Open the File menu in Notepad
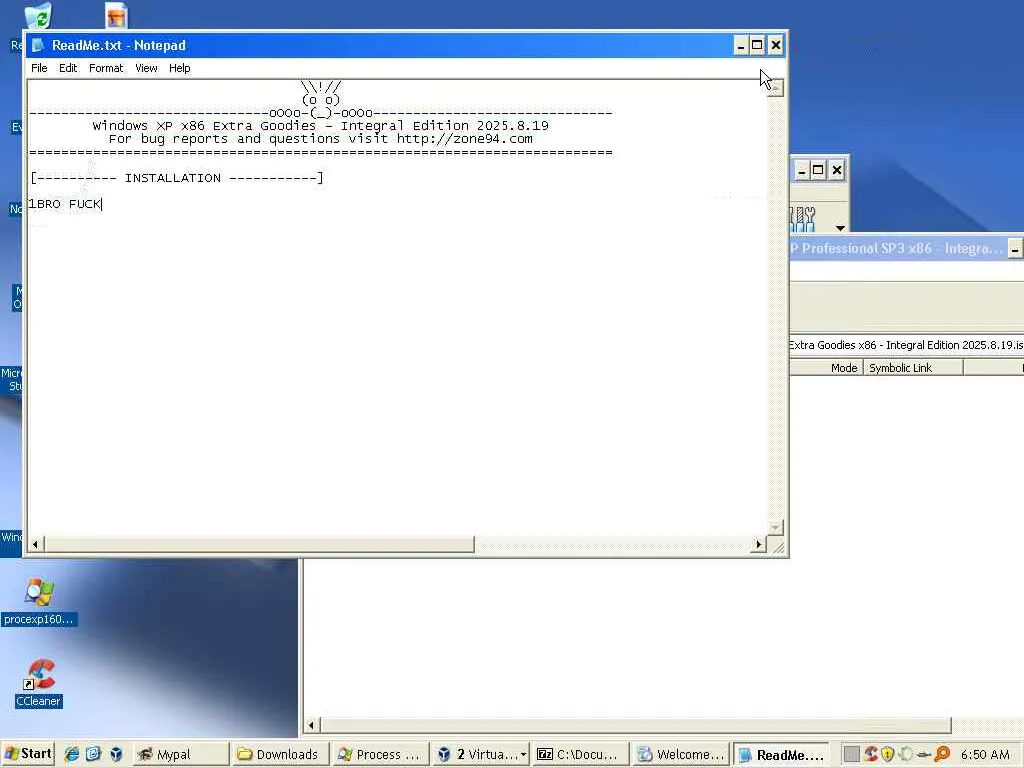 click(x=39, y=68)
